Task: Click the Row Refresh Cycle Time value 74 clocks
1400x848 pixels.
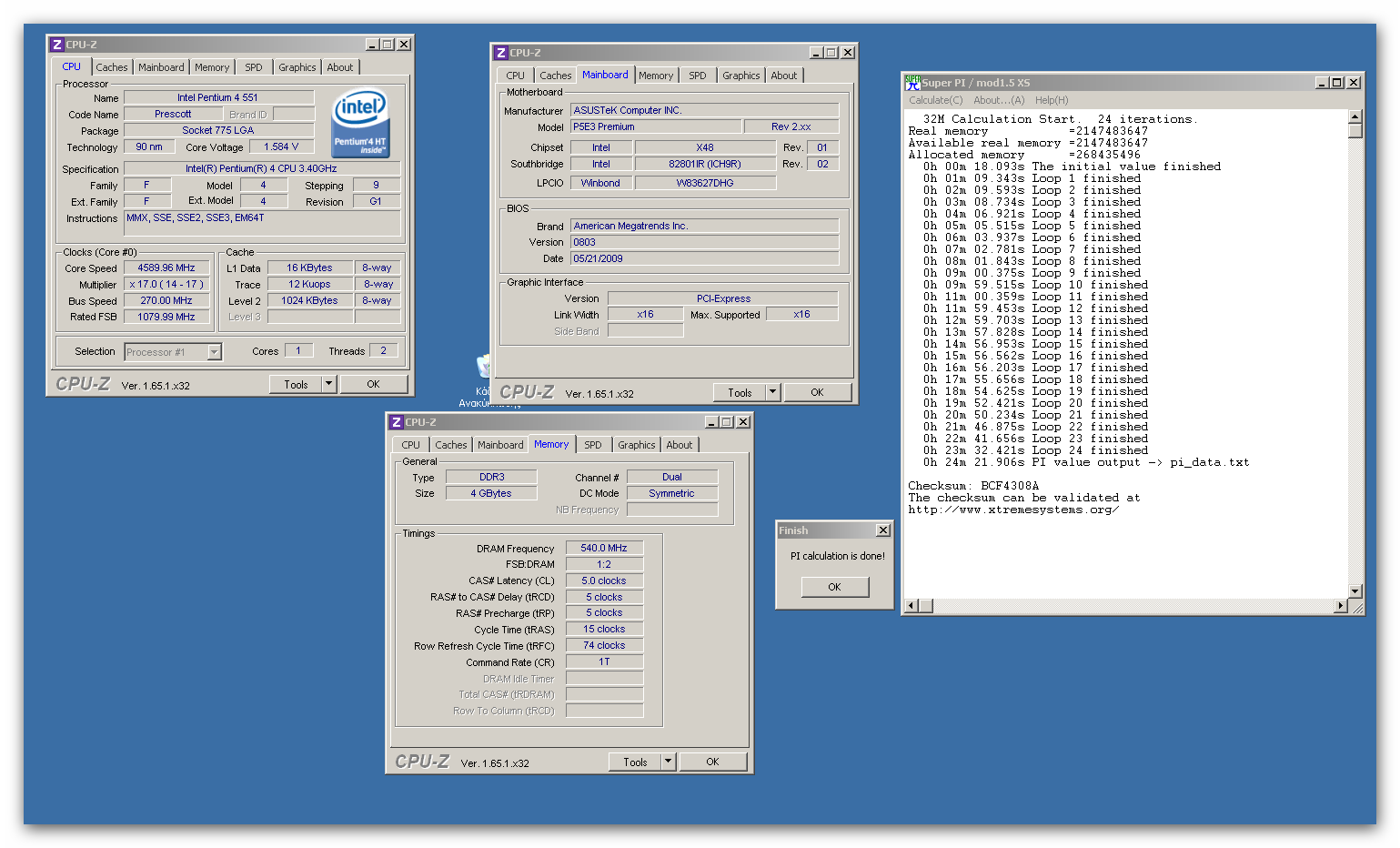Action: tap(604, 645)
